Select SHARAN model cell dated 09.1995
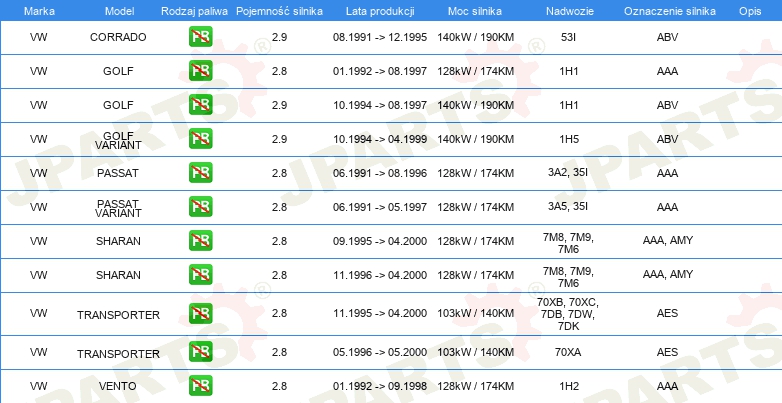Screen dimensions: 782x403 point(118,241)
